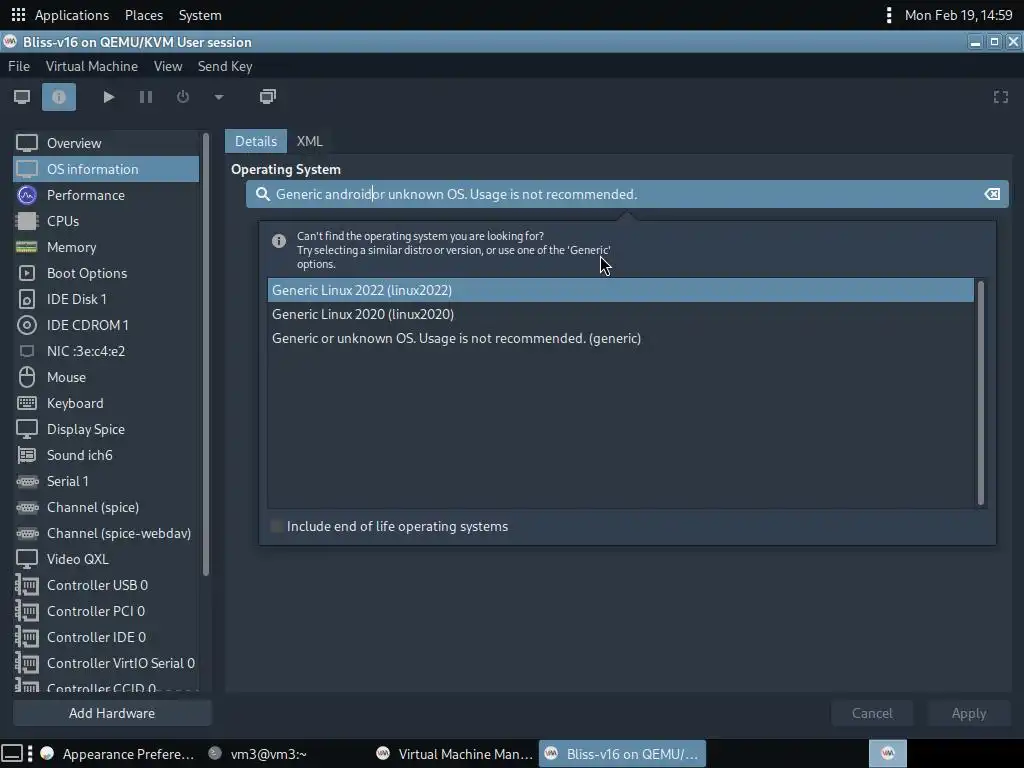Select Serial 1 device
Screen dimensions: 1024x768
point(106,481)
